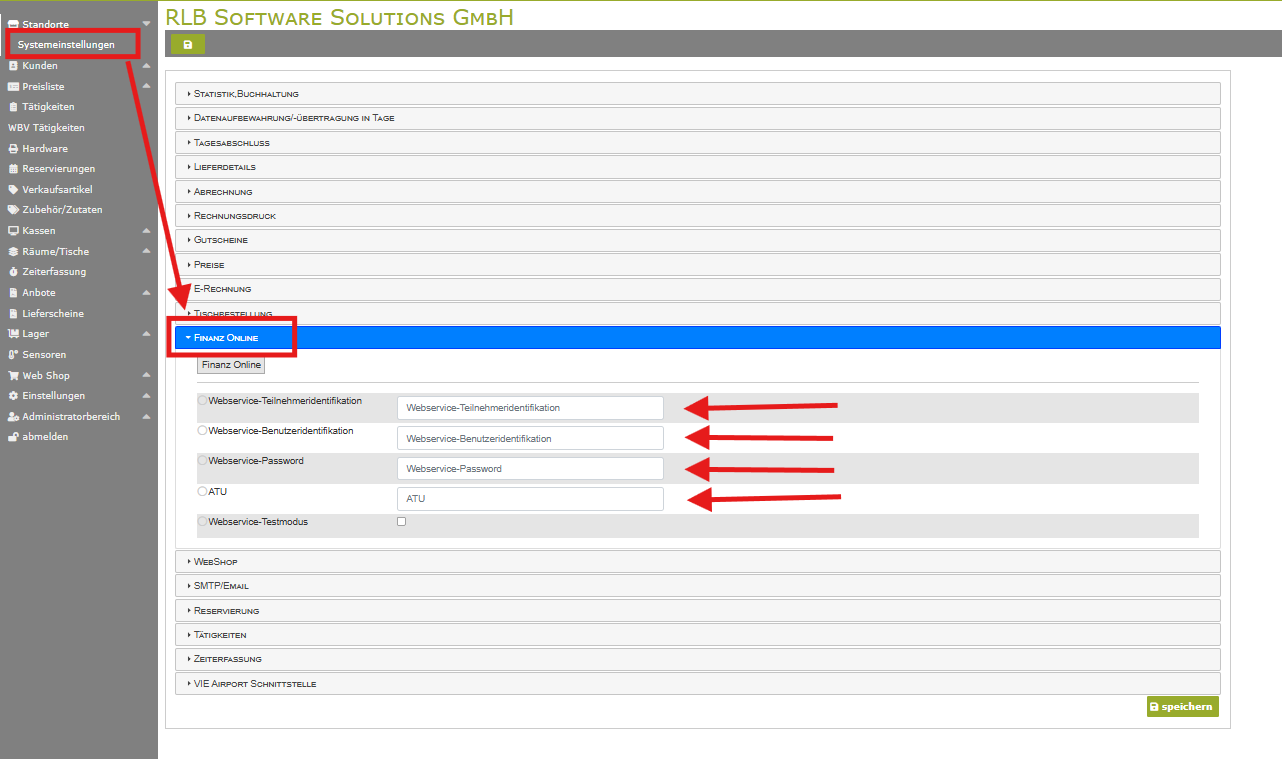The height and width of the screenshot is (759, 1282).
Task: Click the tag icon beside Verkaufsartikel
Action: tap(13, 190)
